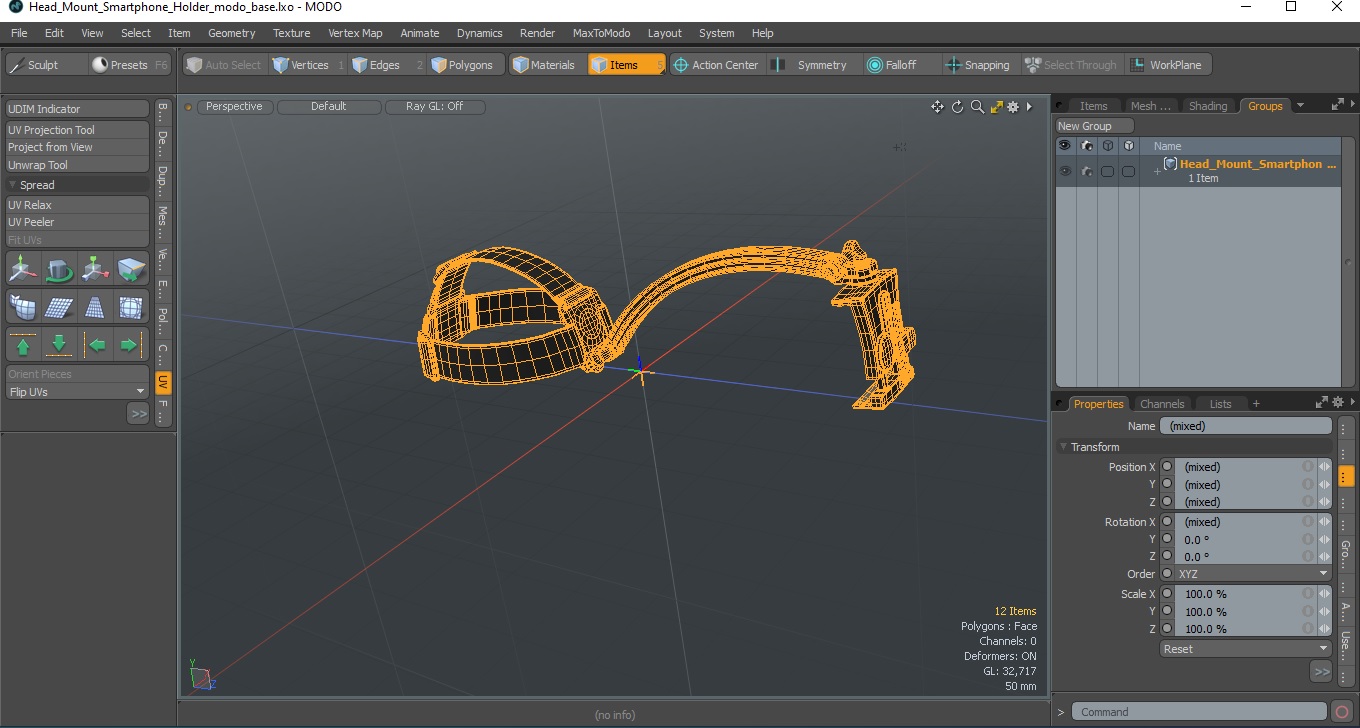Open viewport settings gear icon

tap(1013, 107)
